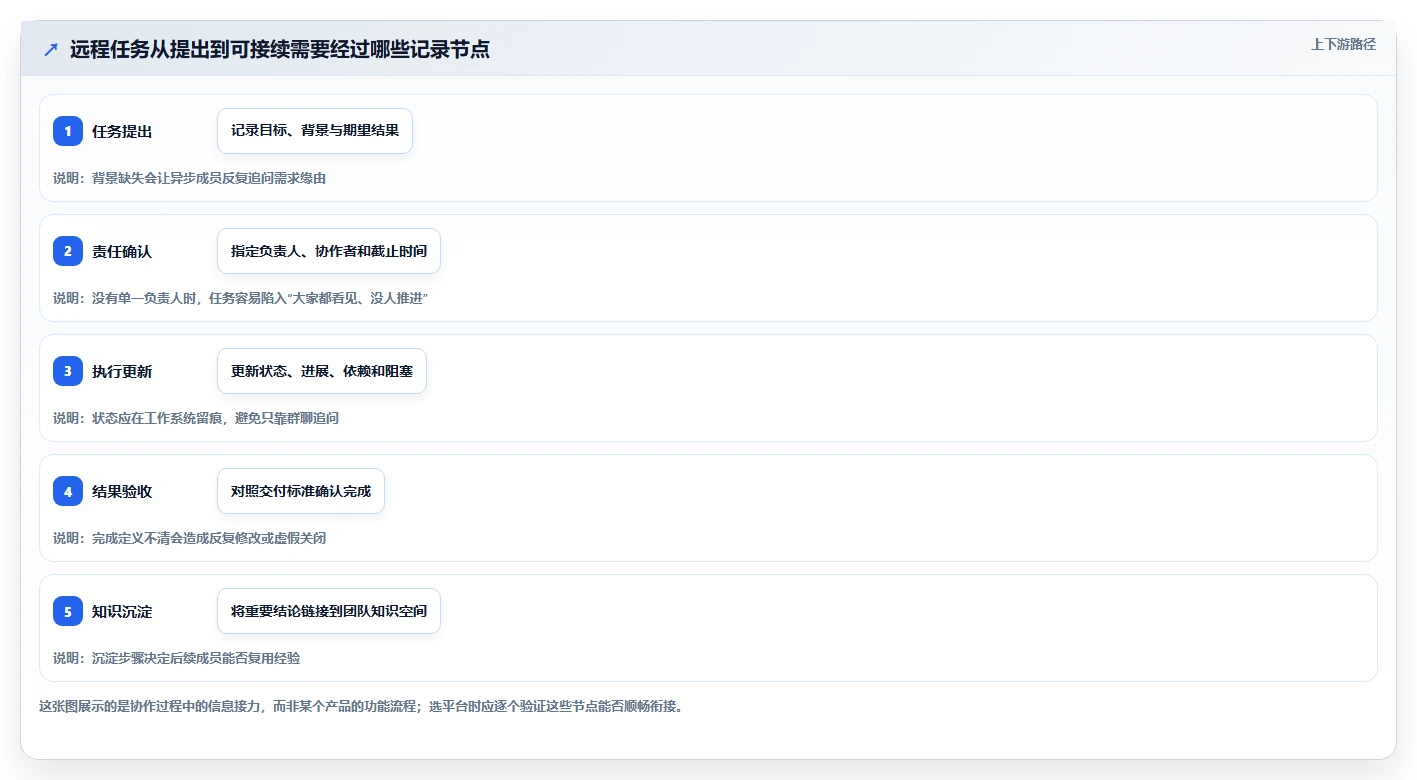Click the note 沉淀步骤决定后续成员能否复用经验

pos(177,658)
